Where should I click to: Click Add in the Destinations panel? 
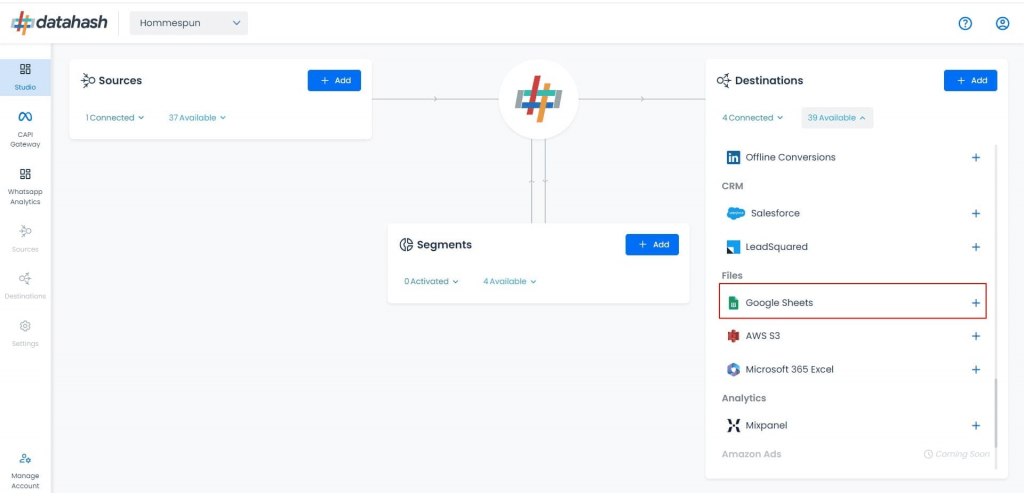[970, 80]
